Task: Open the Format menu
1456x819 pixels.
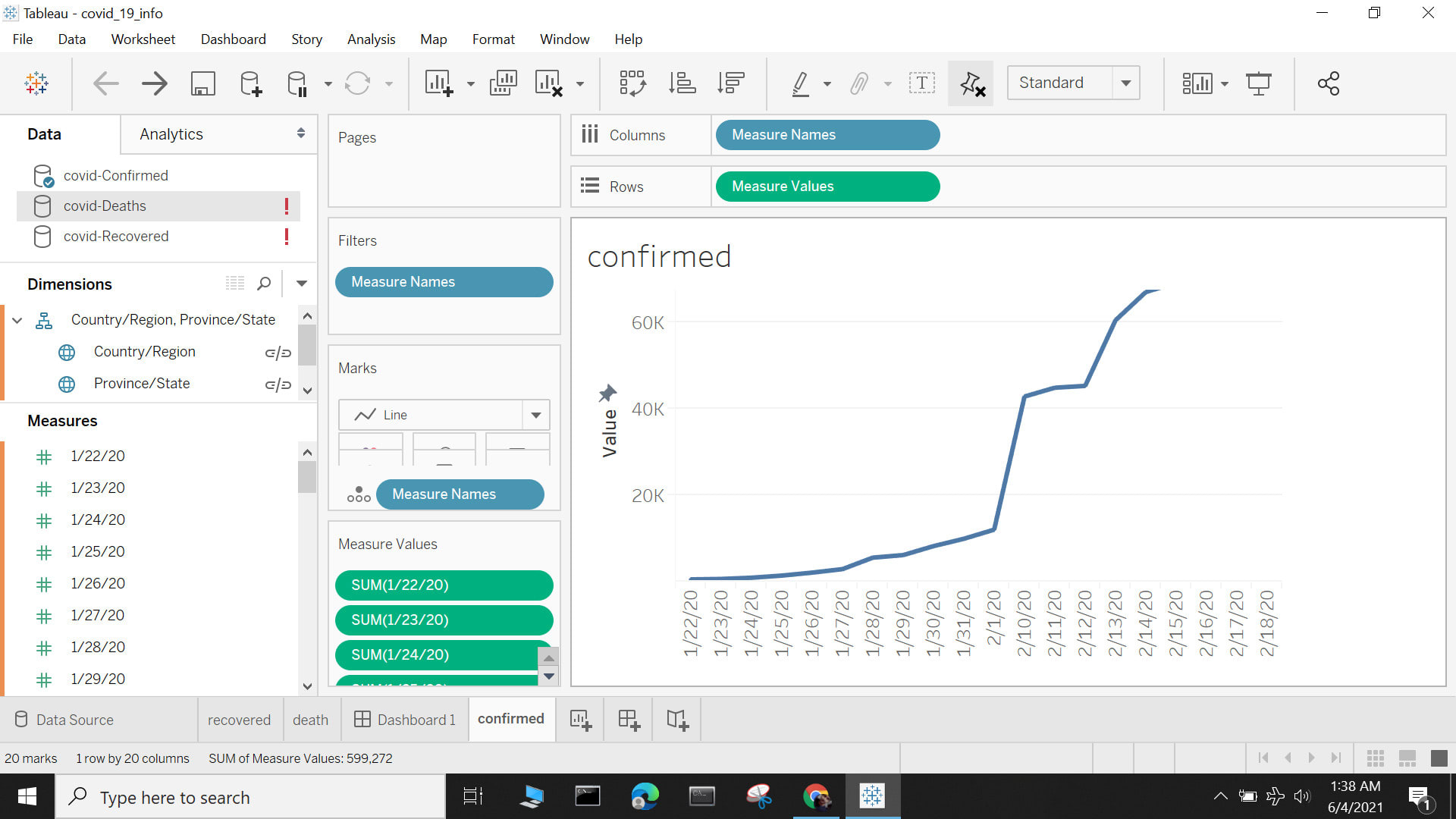Action: [x=493, y=39]
